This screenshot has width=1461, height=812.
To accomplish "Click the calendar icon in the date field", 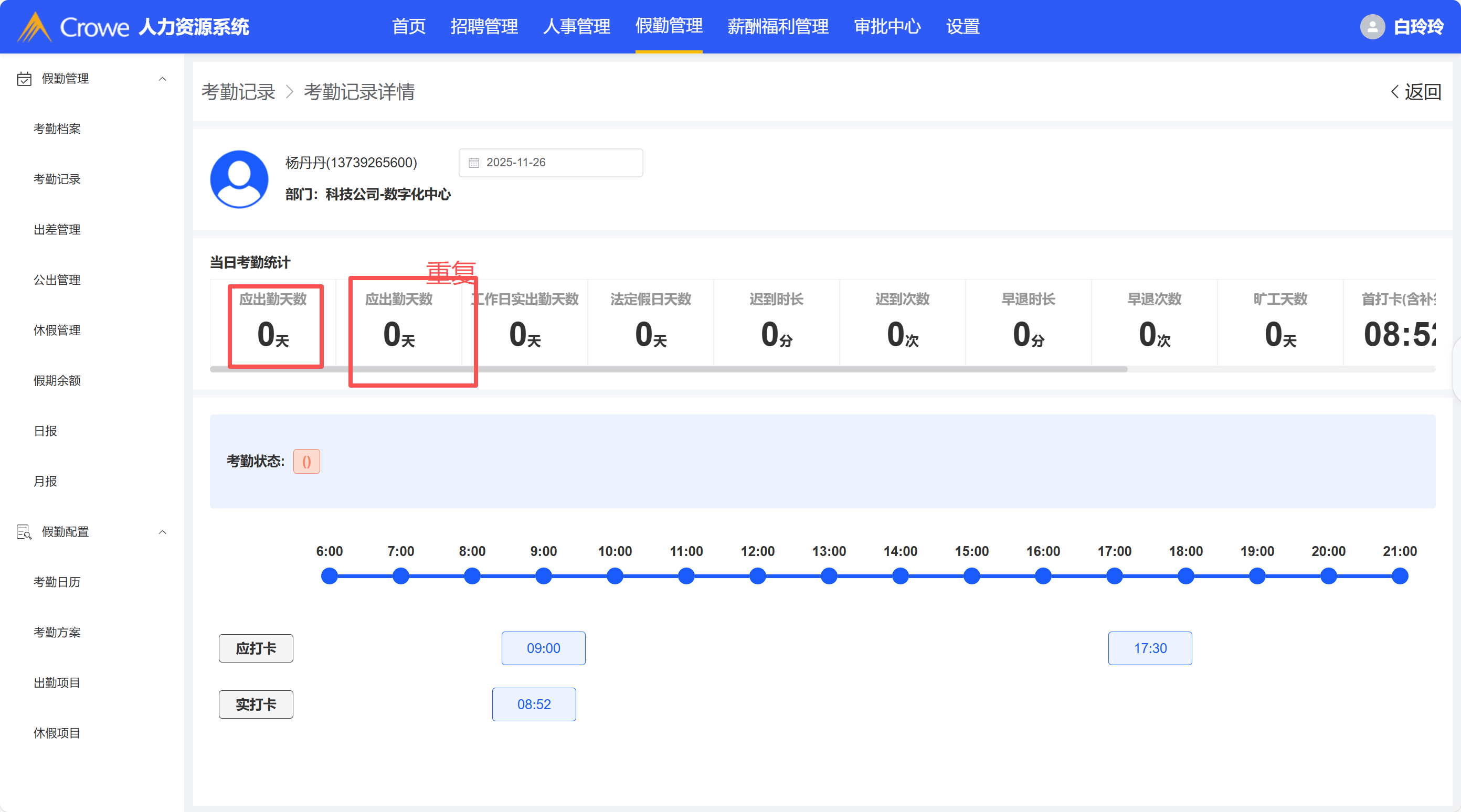I will pyautogui.click(x=473, y=163).
